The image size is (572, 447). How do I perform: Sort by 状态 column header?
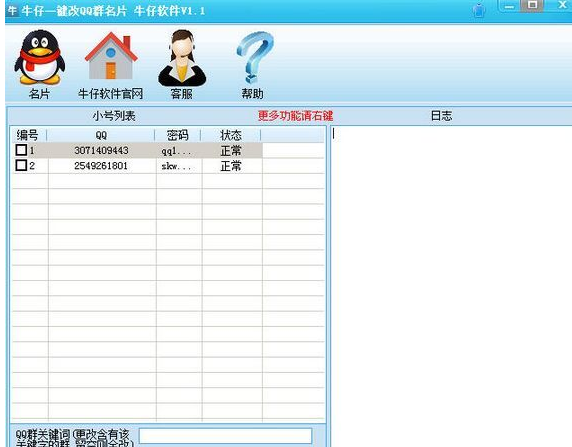pyautogui.click(x=231, y=135)
